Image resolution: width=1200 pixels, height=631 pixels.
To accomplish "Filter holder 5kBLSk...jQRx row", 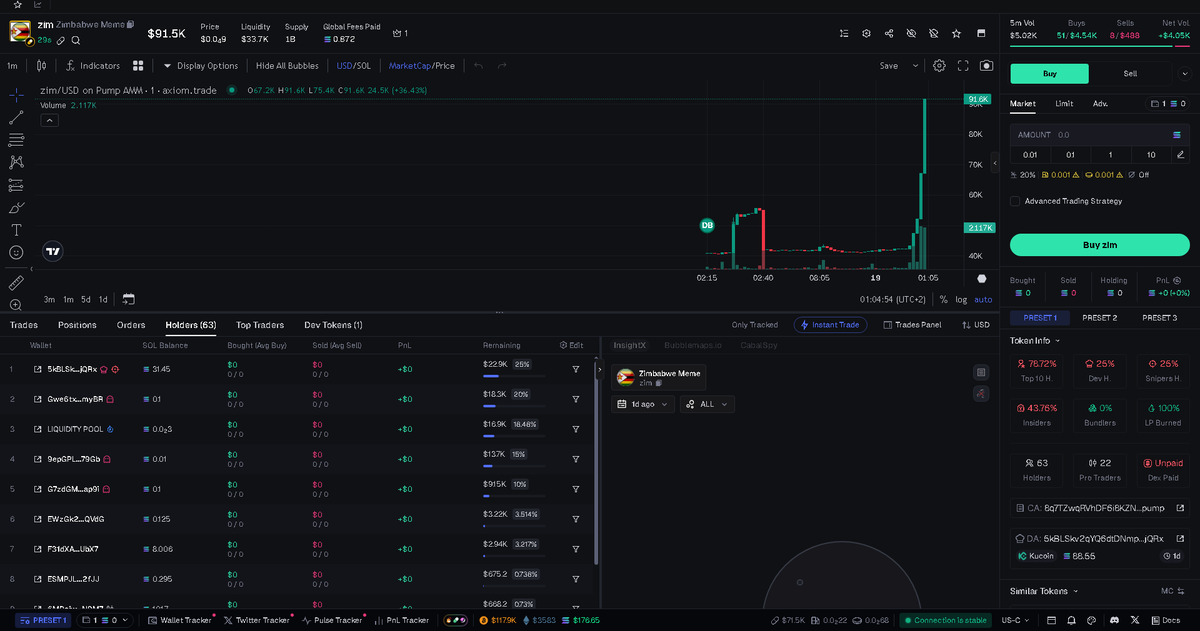I will (x=575, y=369).
